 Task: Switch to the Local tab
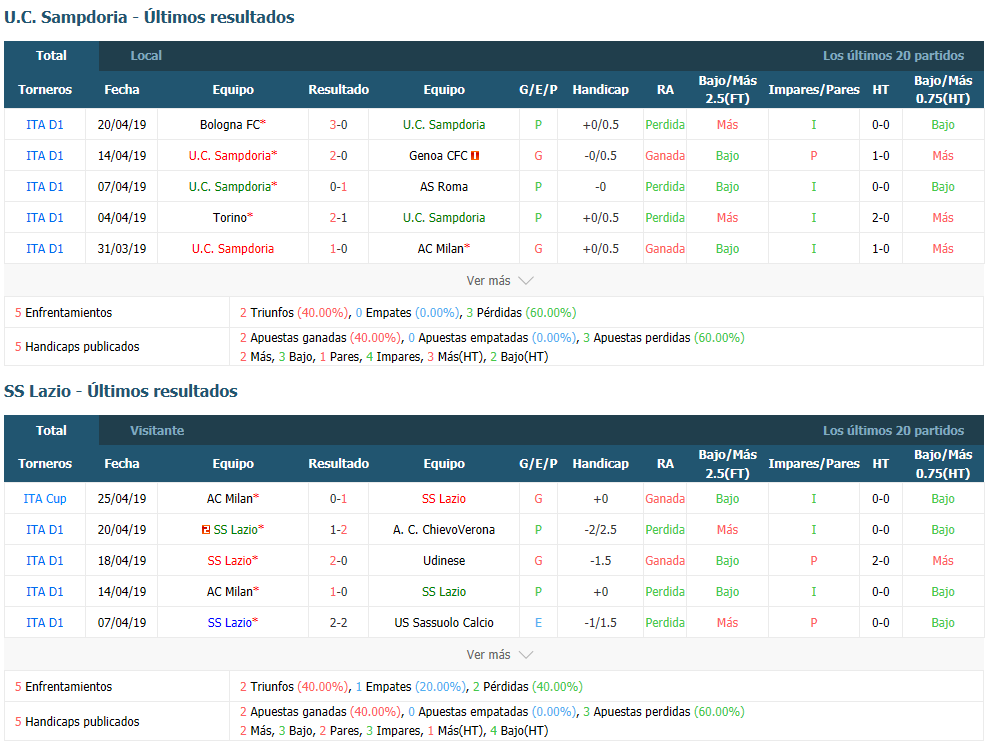click(x=146, y=56)
